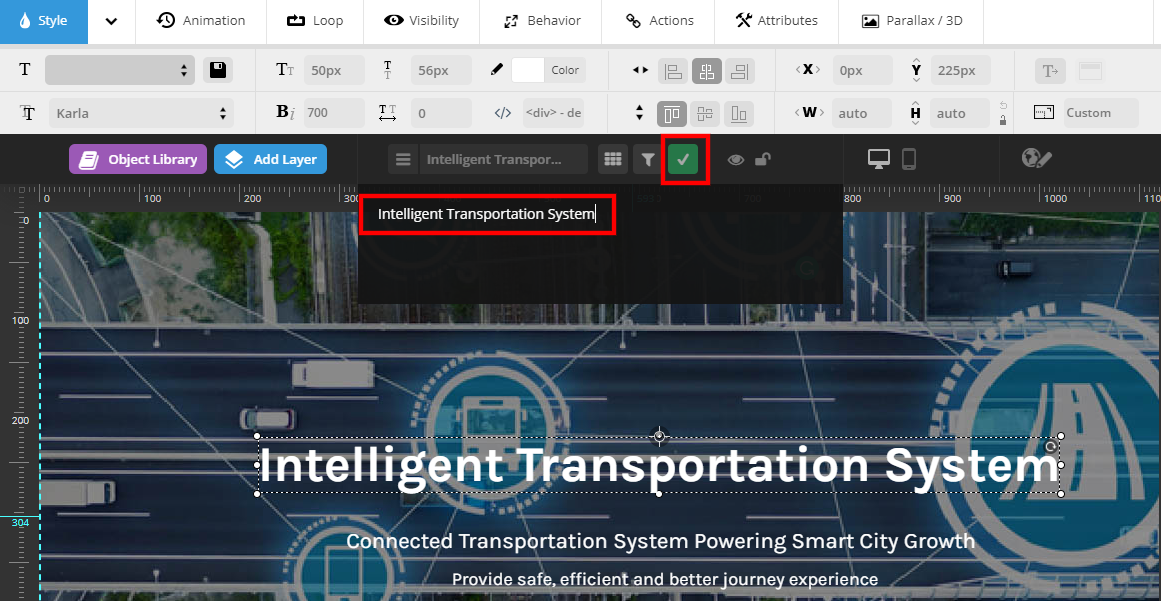Select the Connected Transportation System subtitle layer

[x=660, y=541]
